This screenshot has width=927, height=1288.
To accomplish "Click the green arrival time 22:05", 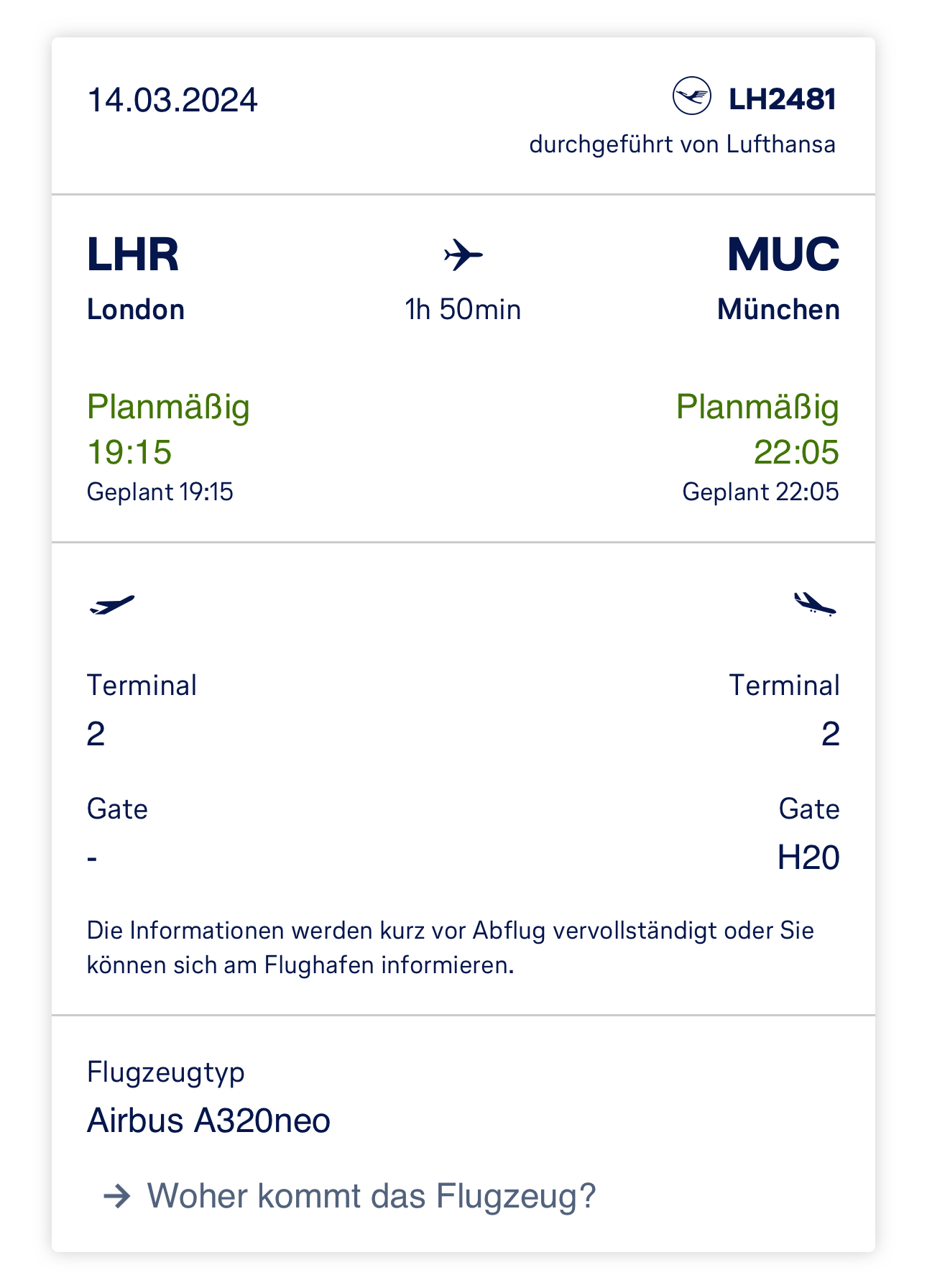I will coord(796,452).
